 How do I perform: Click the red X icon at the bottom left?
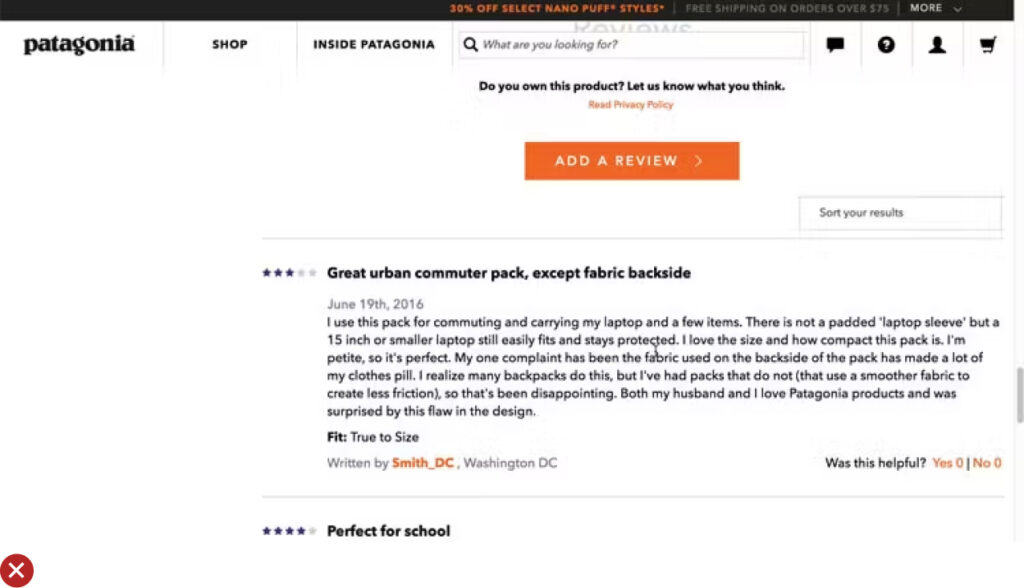pos(17,570)
